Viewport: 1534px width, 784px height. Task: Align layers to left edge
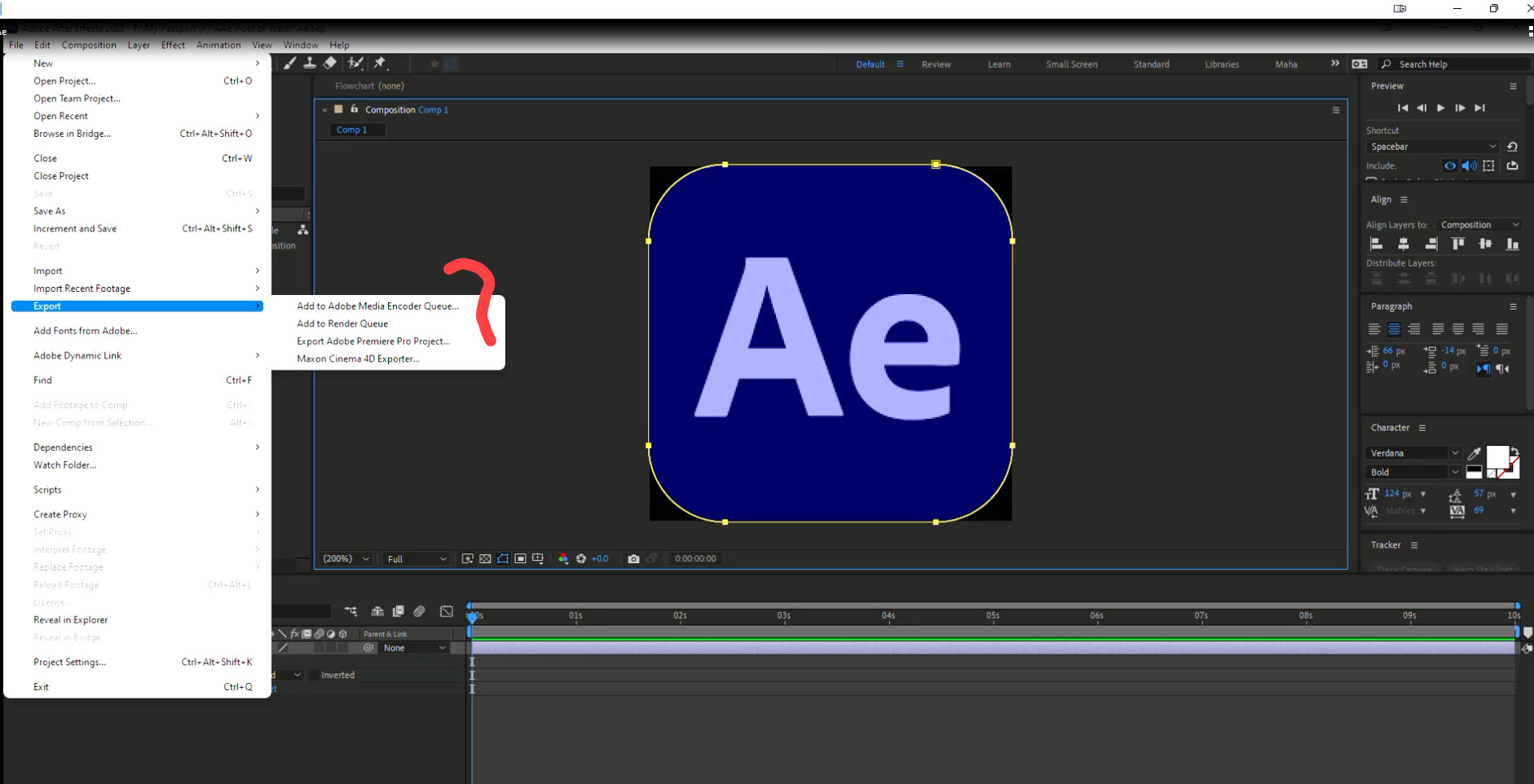(1377, 244)
